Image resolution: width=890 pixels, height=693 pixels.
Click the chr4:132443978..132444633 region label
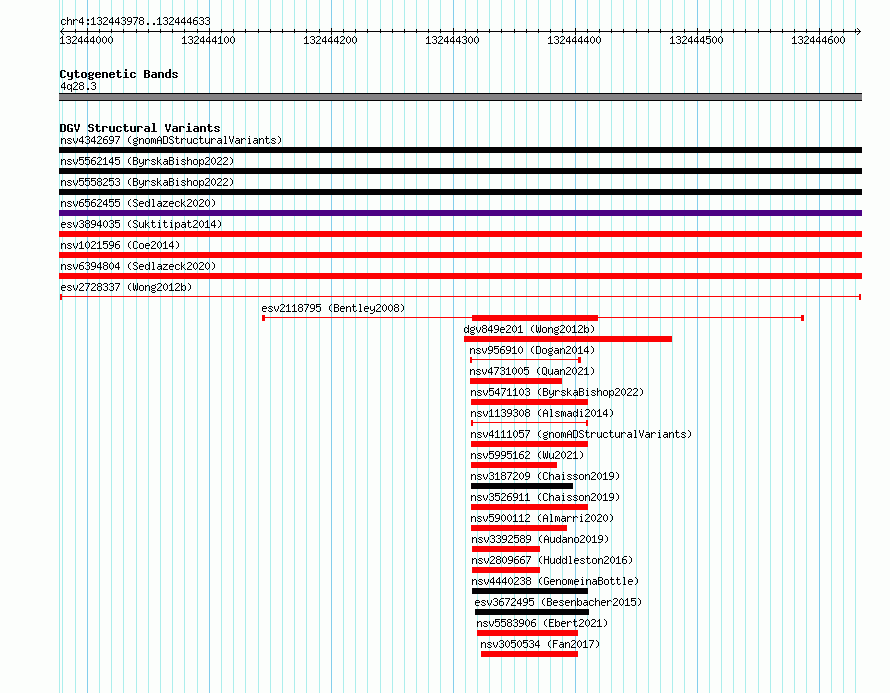[135, 21]
